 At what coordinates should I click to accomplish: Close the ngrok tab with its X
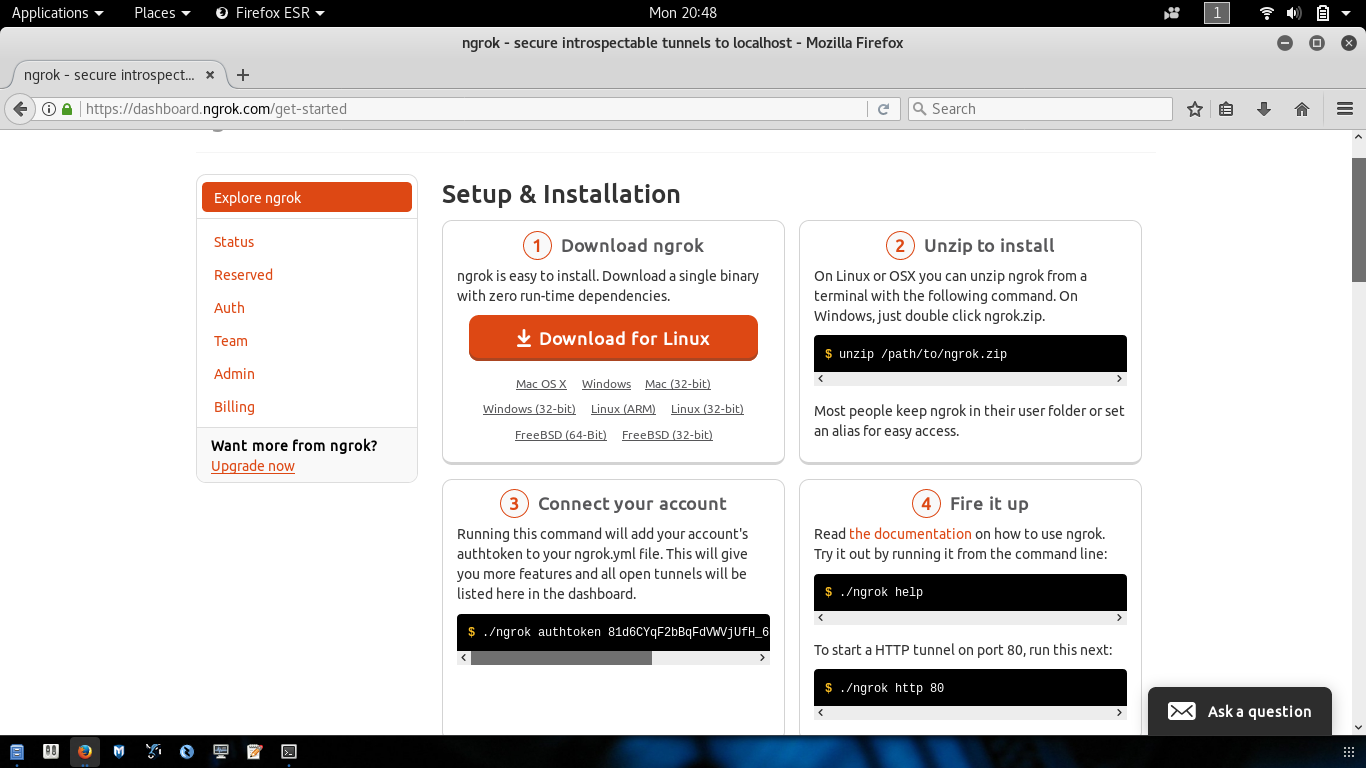[x=210, y=75]
